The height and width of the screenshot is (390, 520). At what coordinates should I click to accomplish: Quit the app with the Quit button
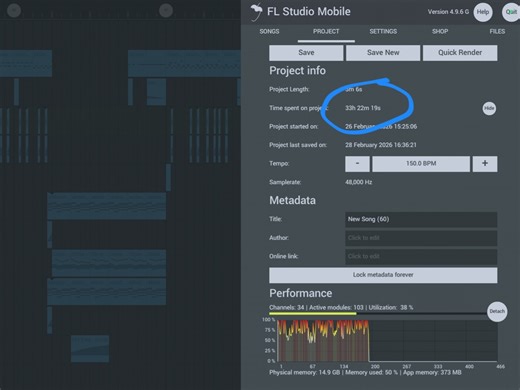point(511,12)
